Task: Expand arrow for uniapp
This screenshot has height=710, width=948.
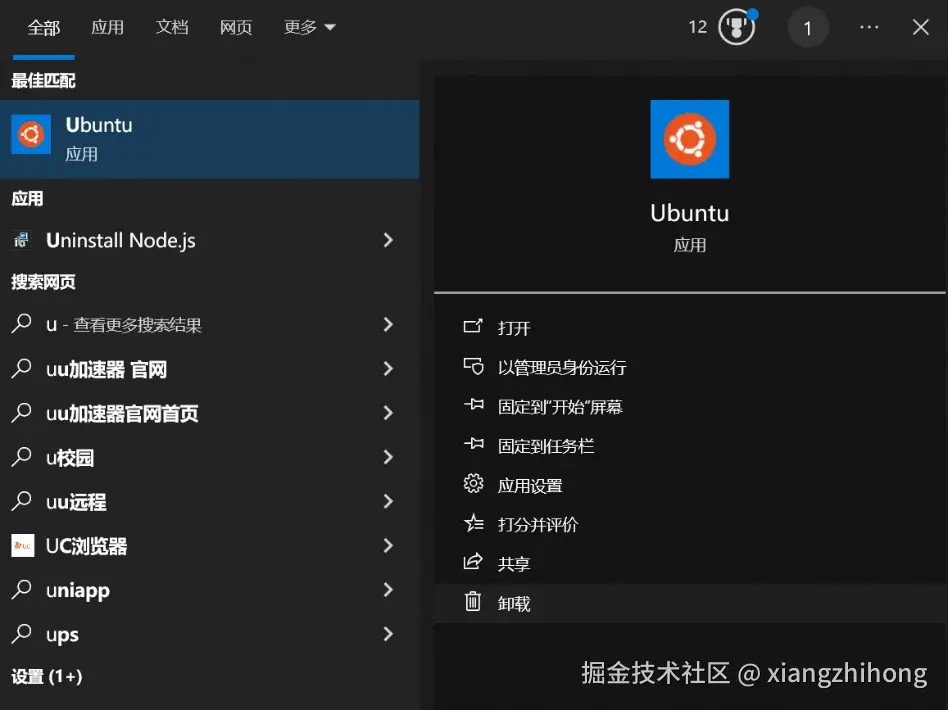Action: (x=388, y=589)
